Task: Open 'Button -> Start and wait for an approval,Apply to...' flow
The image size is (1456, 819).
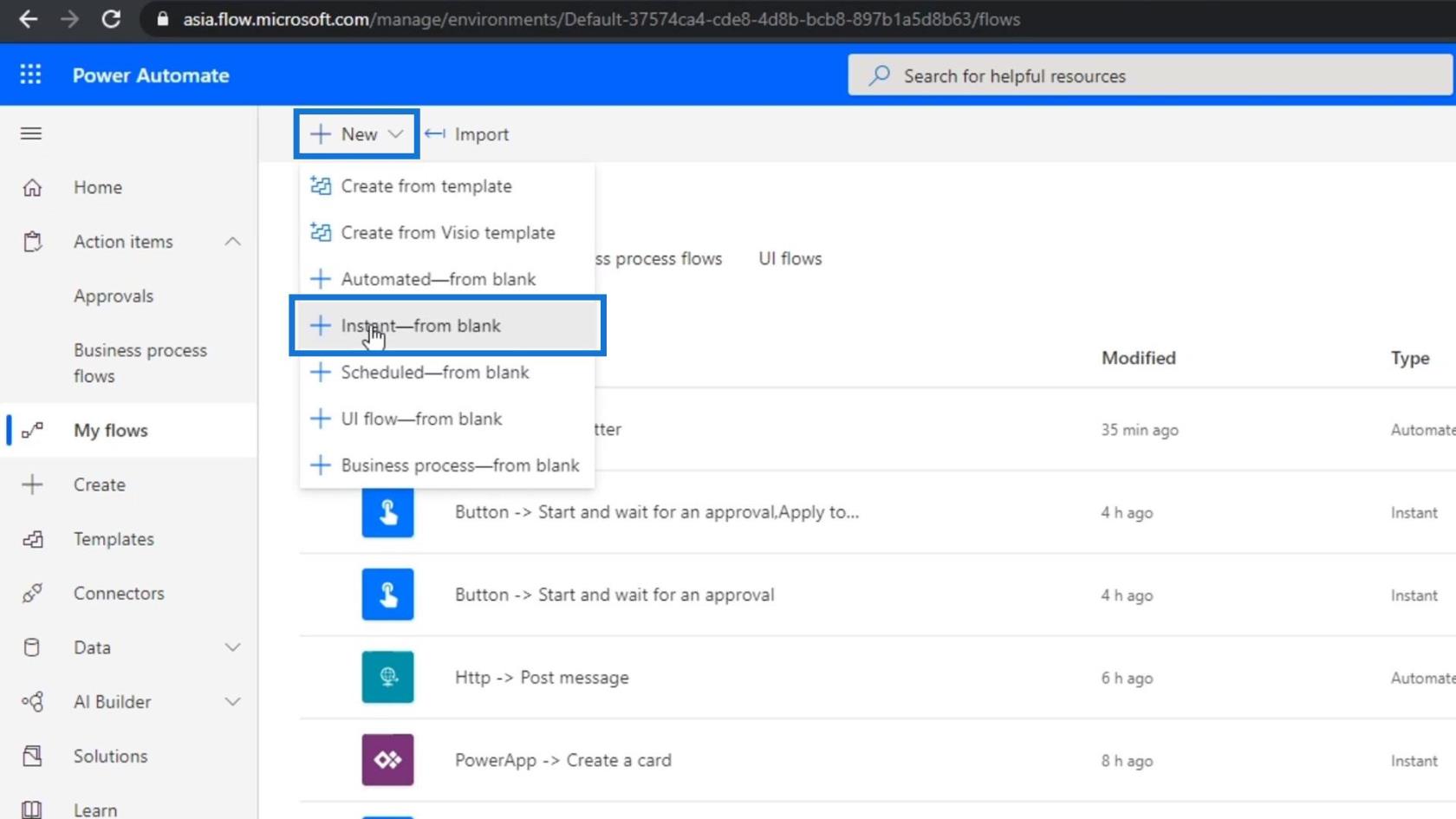Action: click(657, 512)
